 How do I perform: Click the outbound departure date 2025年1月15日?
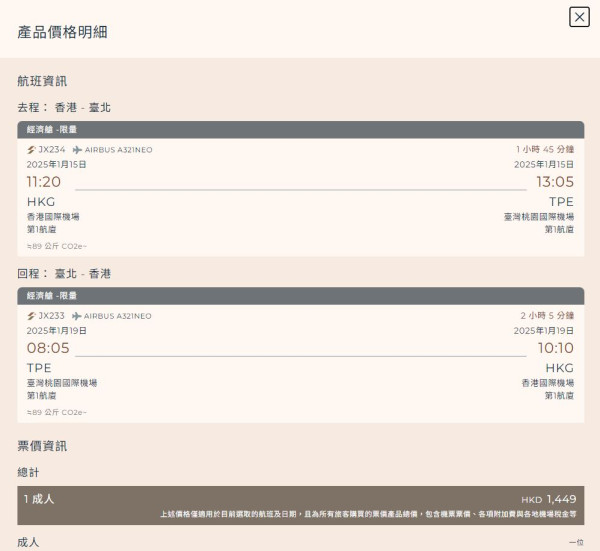click(56, 165)
